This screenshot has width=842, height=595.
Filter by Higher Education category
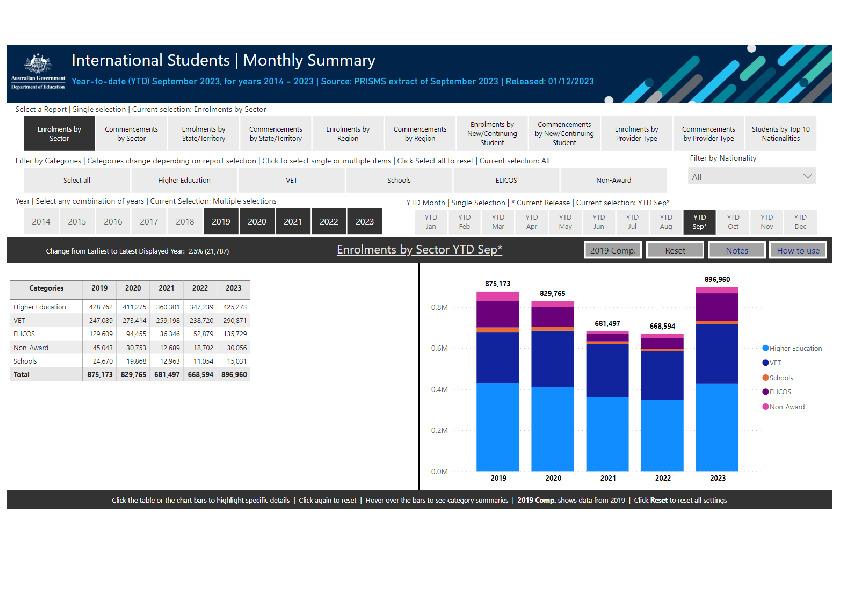(184, 180)
